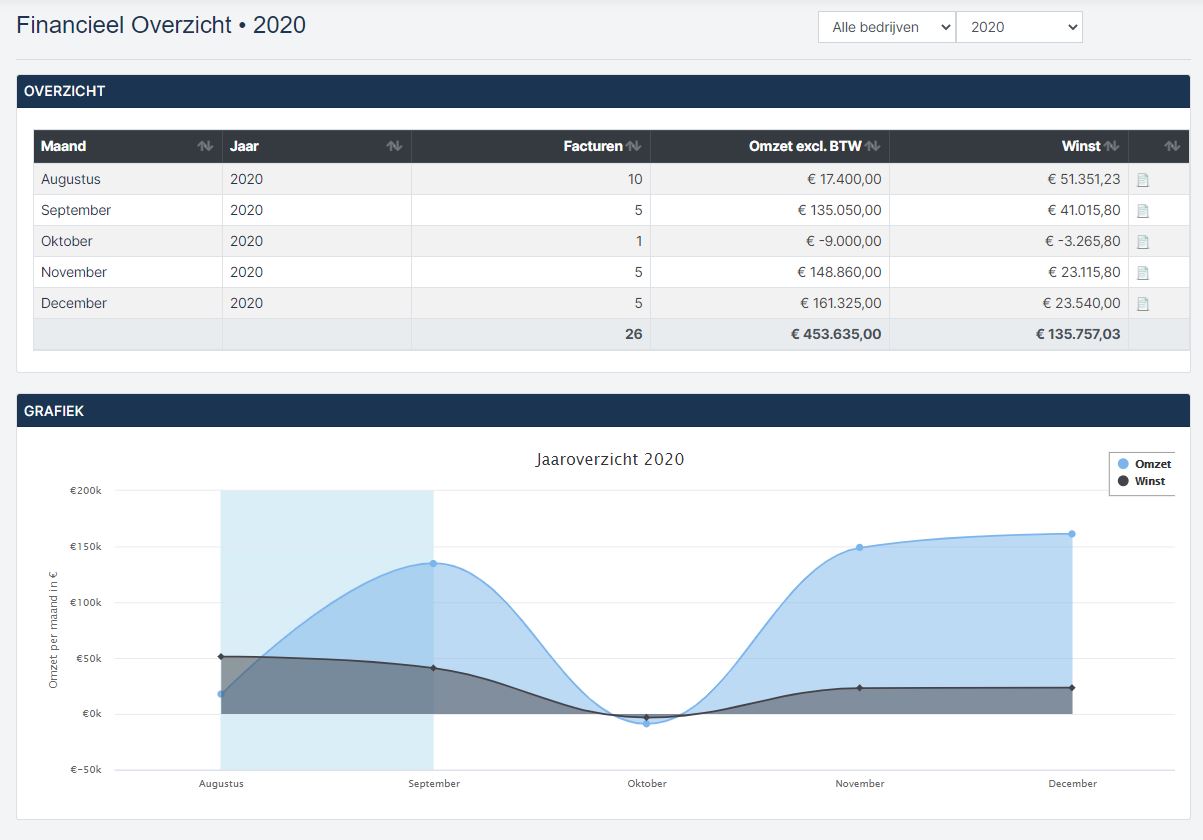Select the December Winst point on the chart
Screen dimensions: 1203x840
click(x=1072, y=688)
